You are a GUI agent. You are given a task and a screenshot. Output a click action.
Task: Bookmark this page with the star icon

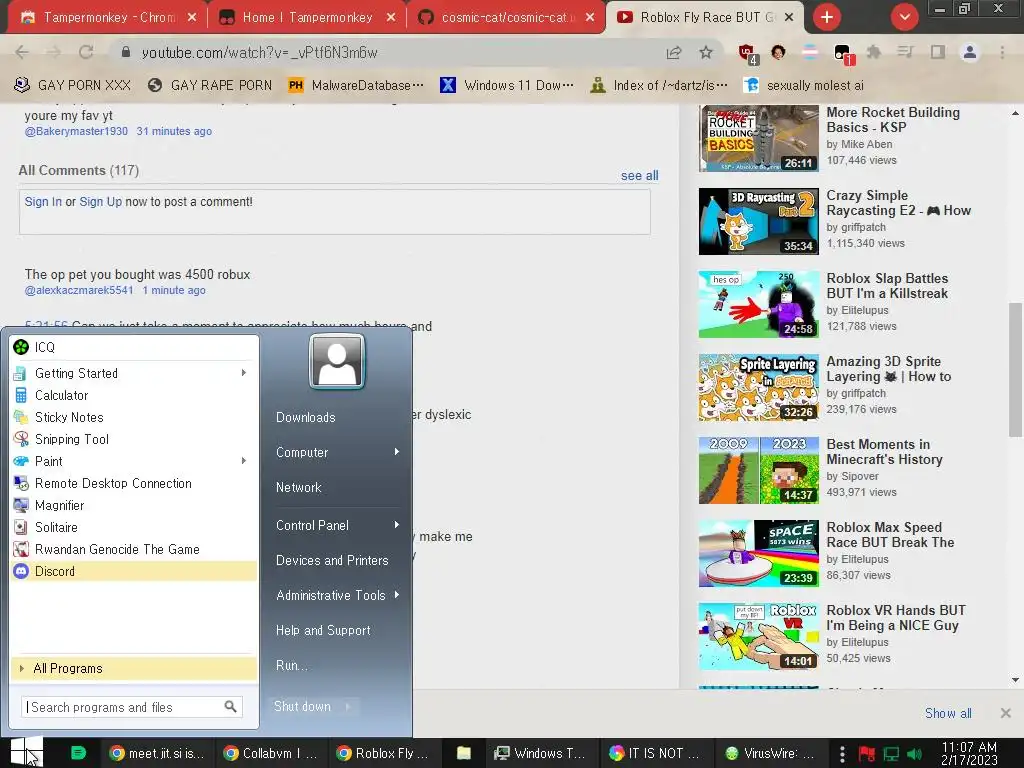click(706, 52)
